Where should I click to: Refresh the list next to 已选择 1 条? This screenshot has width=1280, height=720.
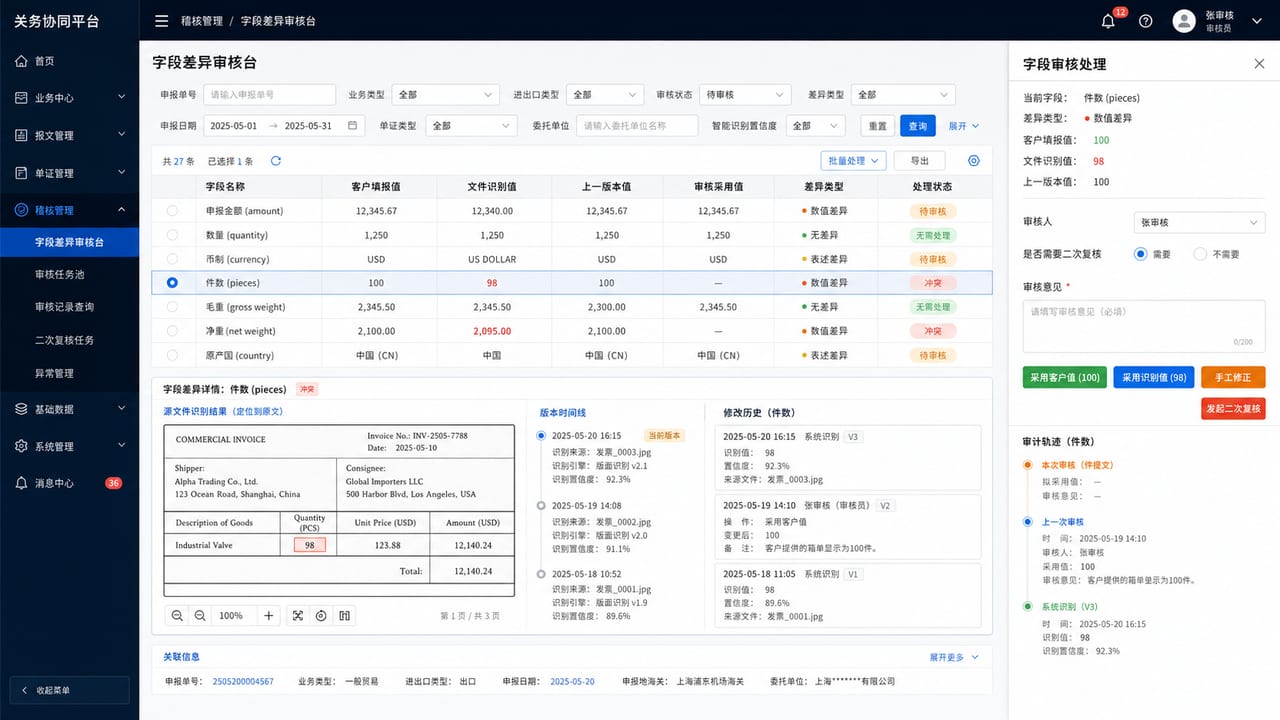coord(276,161)
